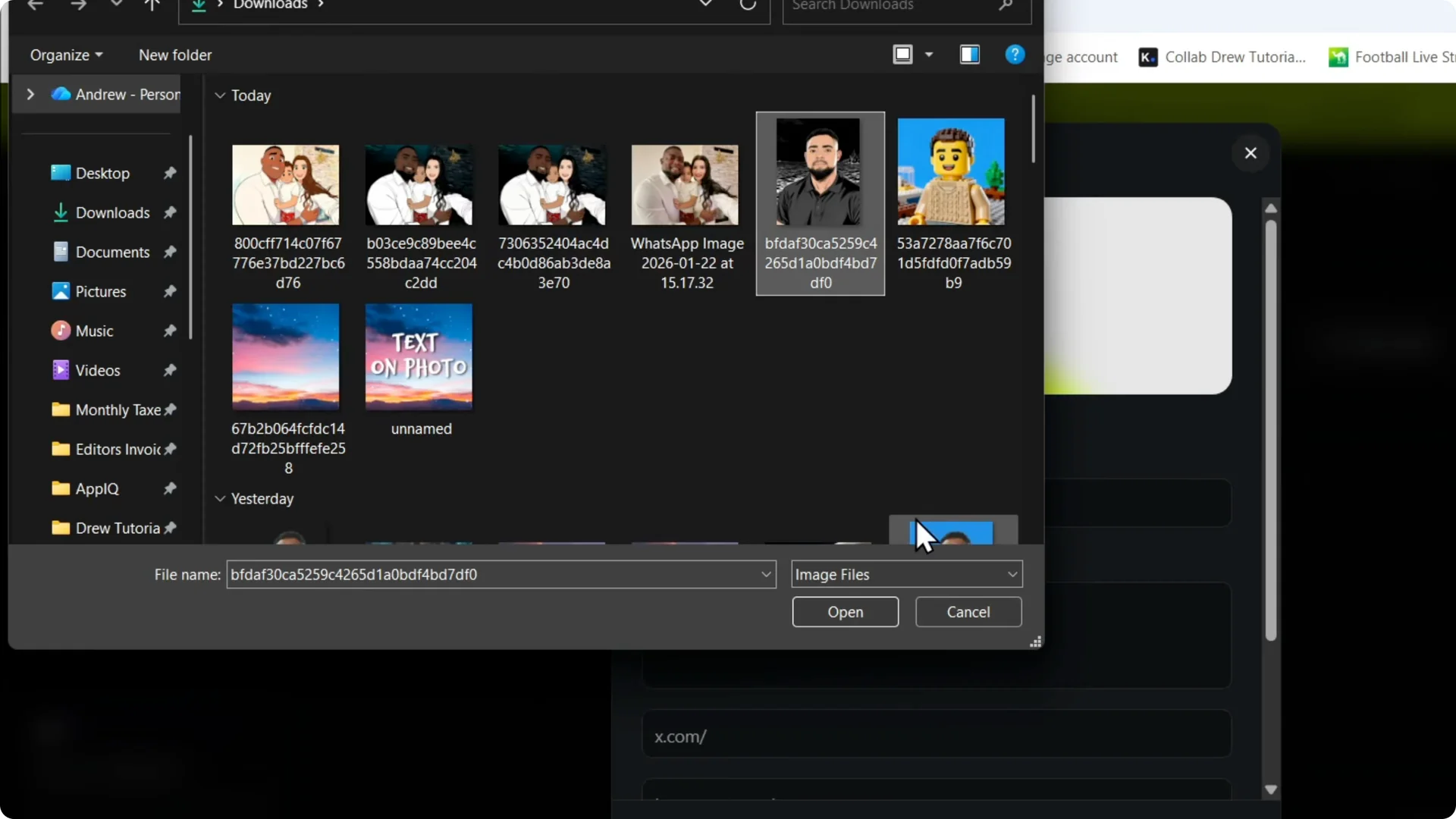Select the unnamed sunset thumbnail
Viewport: 1456px width, 819px height.
[x=418, y=356]
